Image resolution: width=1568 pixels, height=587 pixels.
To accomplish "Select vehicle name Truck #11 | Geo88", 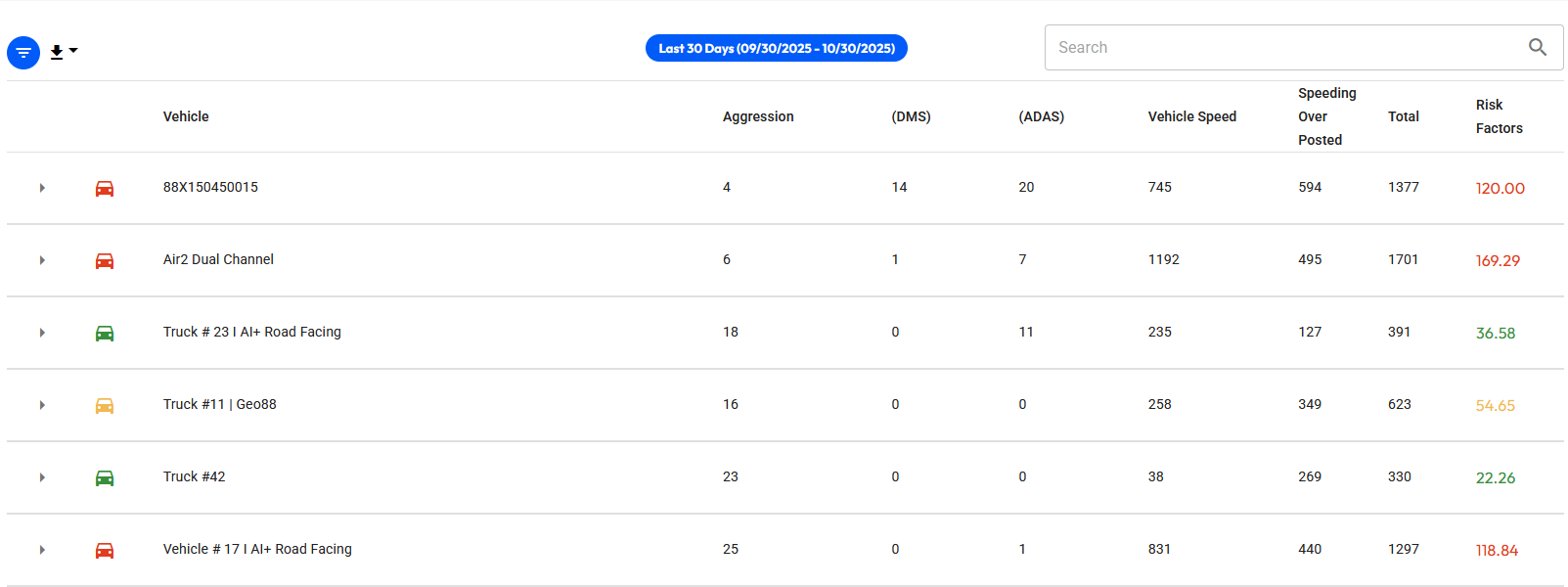I will click(x=220, y=404).
